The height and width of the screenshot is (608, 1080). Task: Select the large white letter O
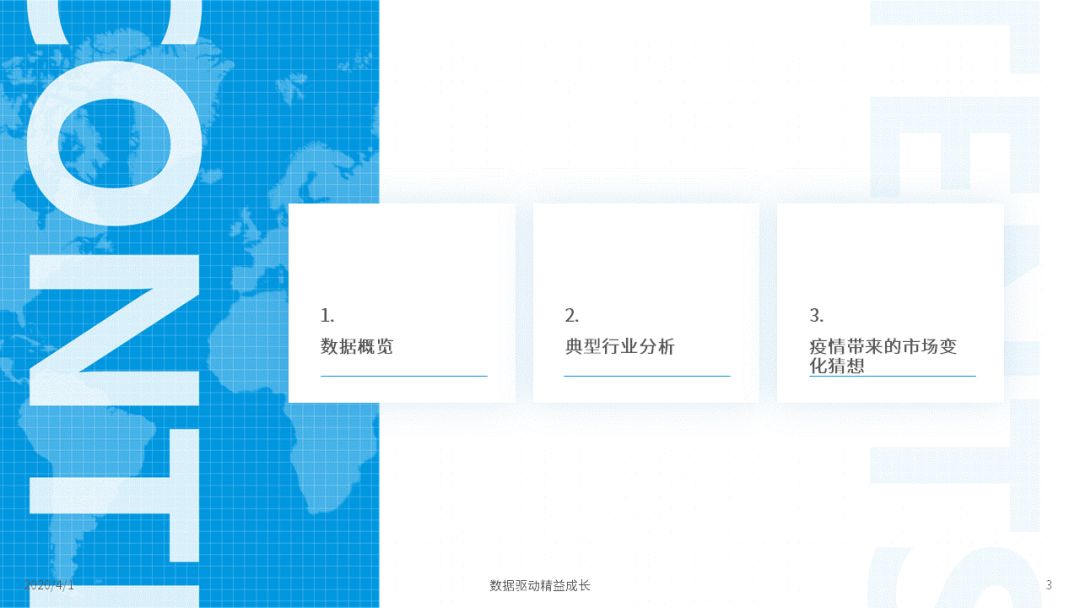(x=114, y=143)
